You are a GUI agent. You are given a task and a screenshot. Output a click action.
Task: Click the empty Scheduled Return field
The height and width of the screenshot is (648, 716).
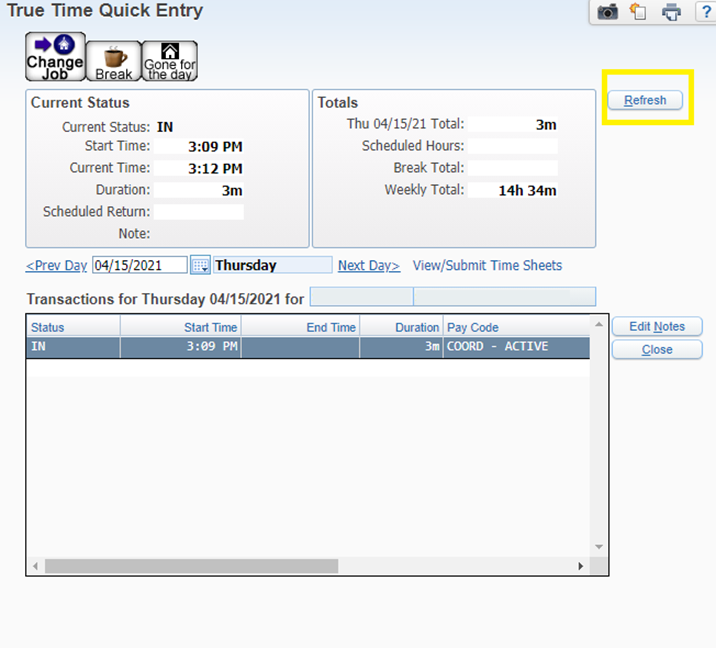tap(199, 212)
